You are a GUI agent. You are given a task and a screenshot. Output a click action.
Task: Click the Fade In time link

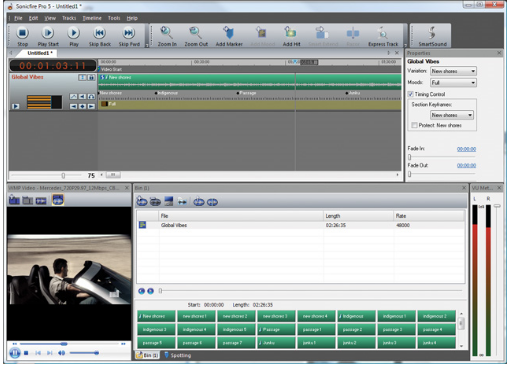[466, 149]
